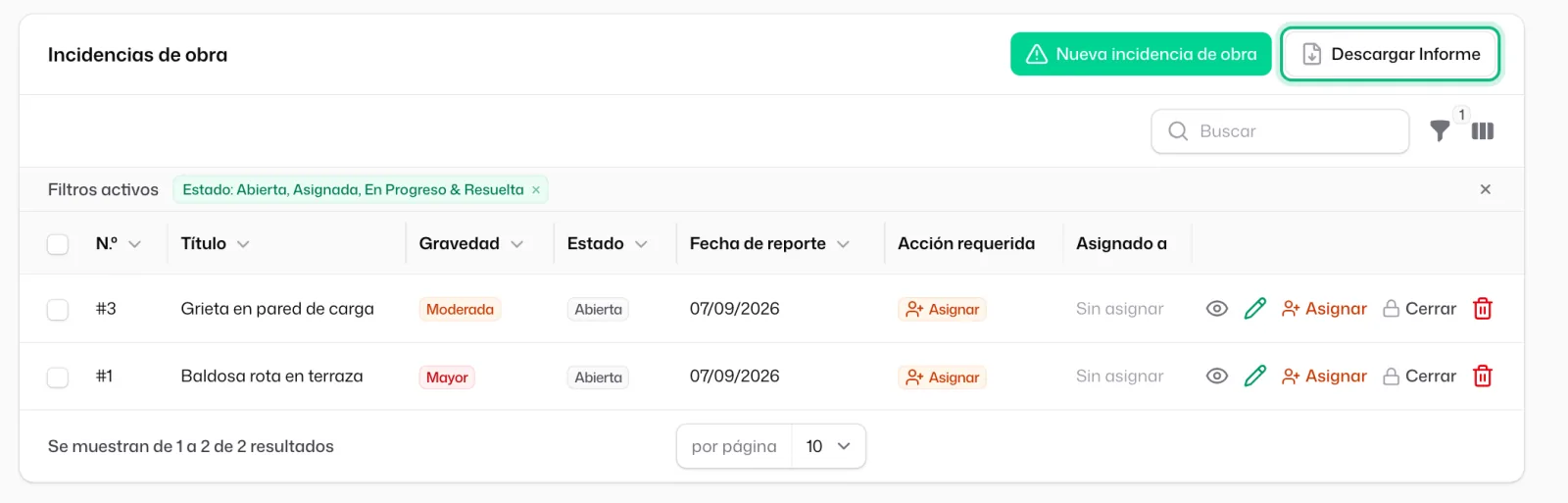Select all rows header checkbox
Viewport: 1568px width, 503px height.
point(58,244)
